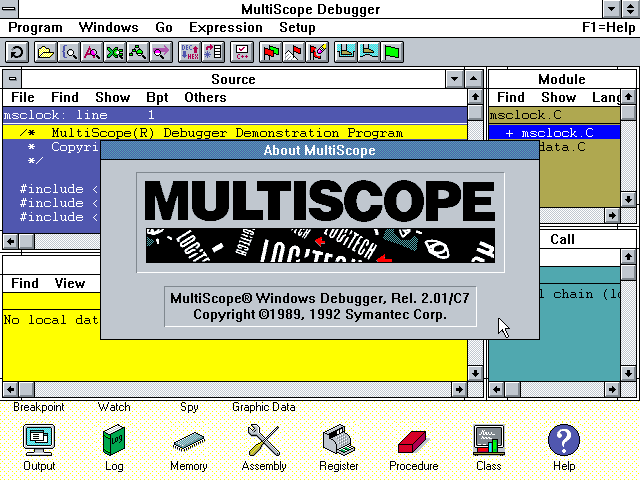640x480 pixels.
Task: Open the Register cash-register icon
Action: pyautogui.click(x=339, y=440)
